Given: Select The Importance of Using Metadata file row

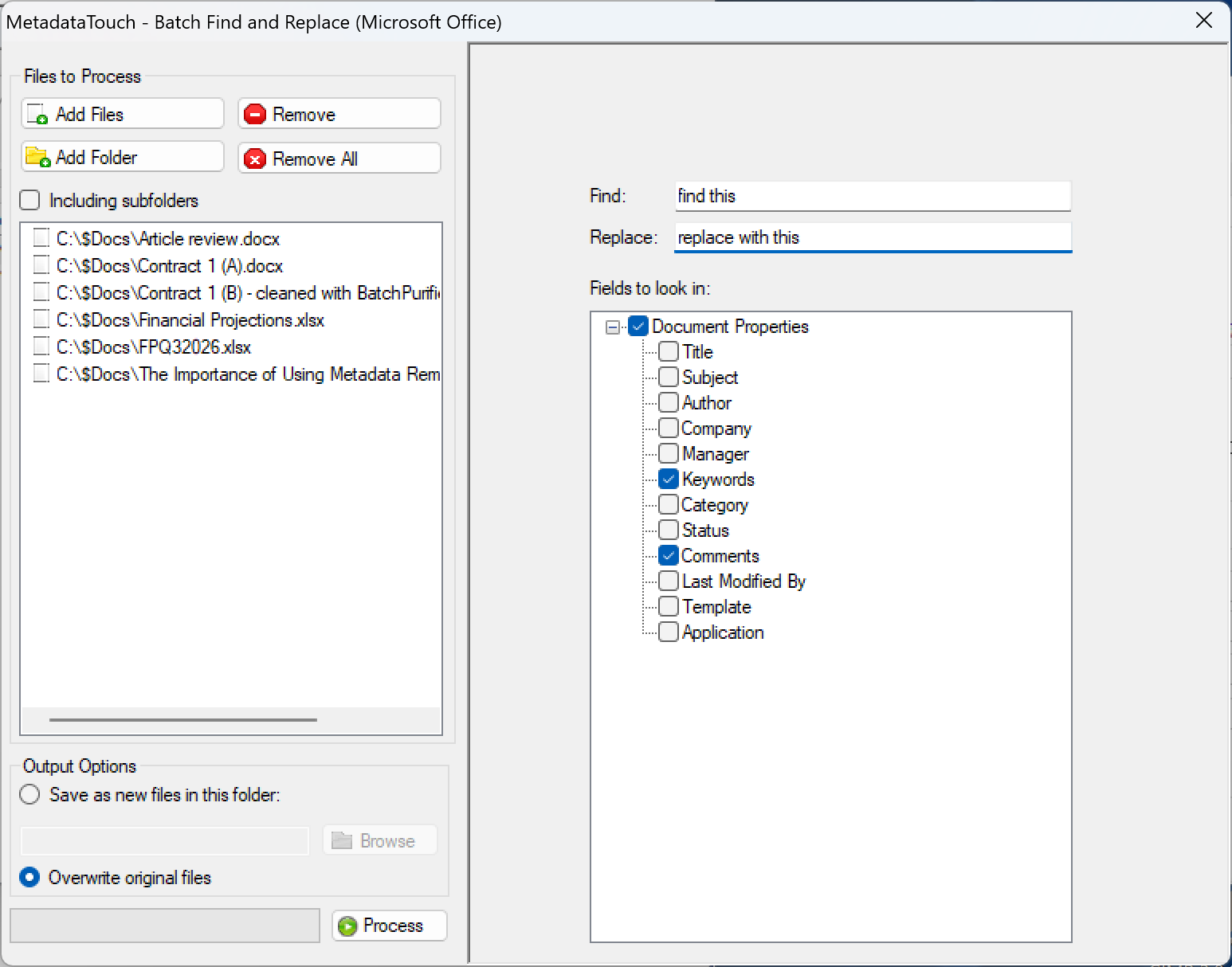Looking at the screenshot, I should tap(237, 374).
